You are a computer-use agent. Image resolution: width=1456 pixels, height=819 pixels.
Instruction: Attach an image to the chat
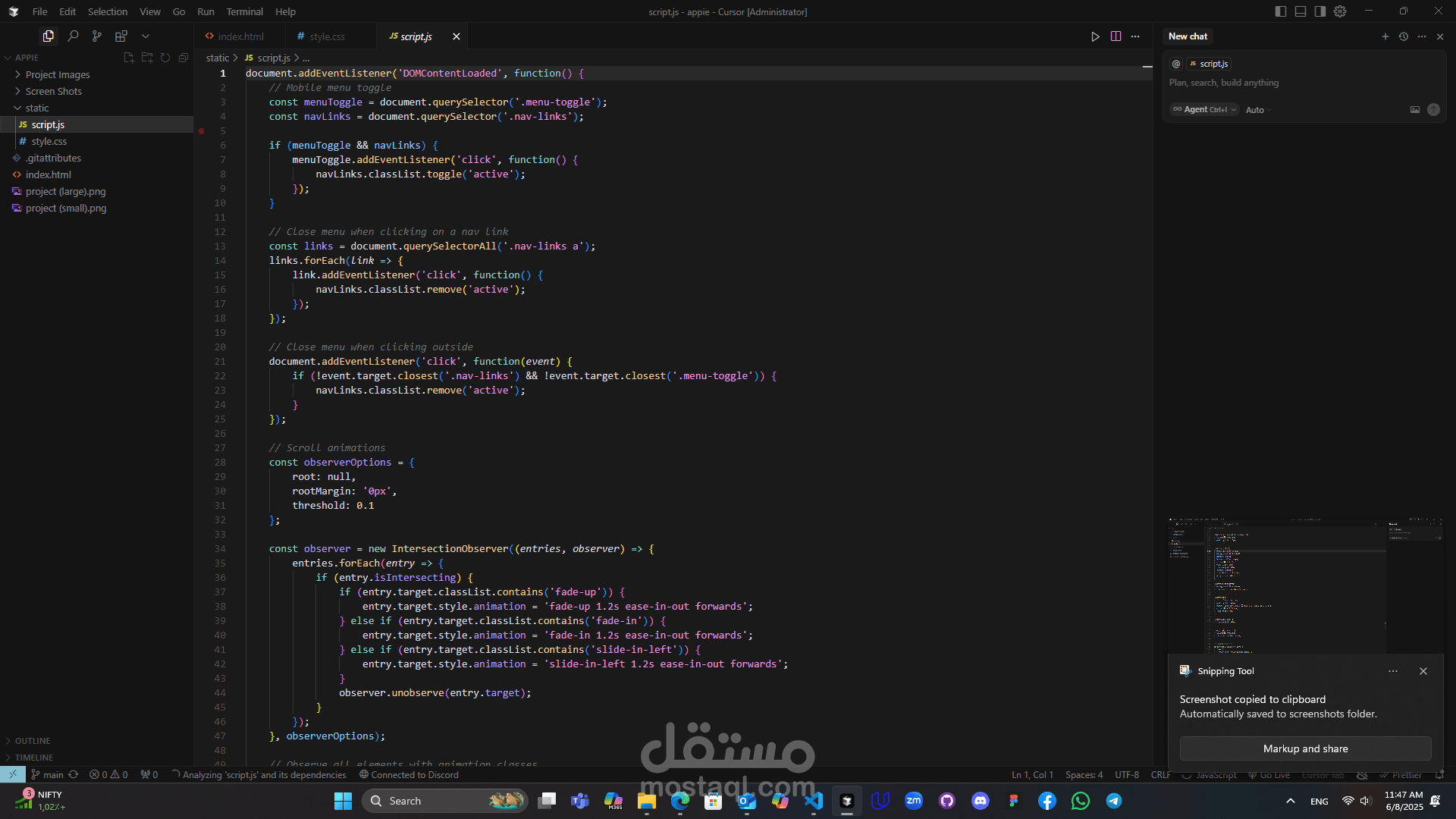(x=1414, y=110)
